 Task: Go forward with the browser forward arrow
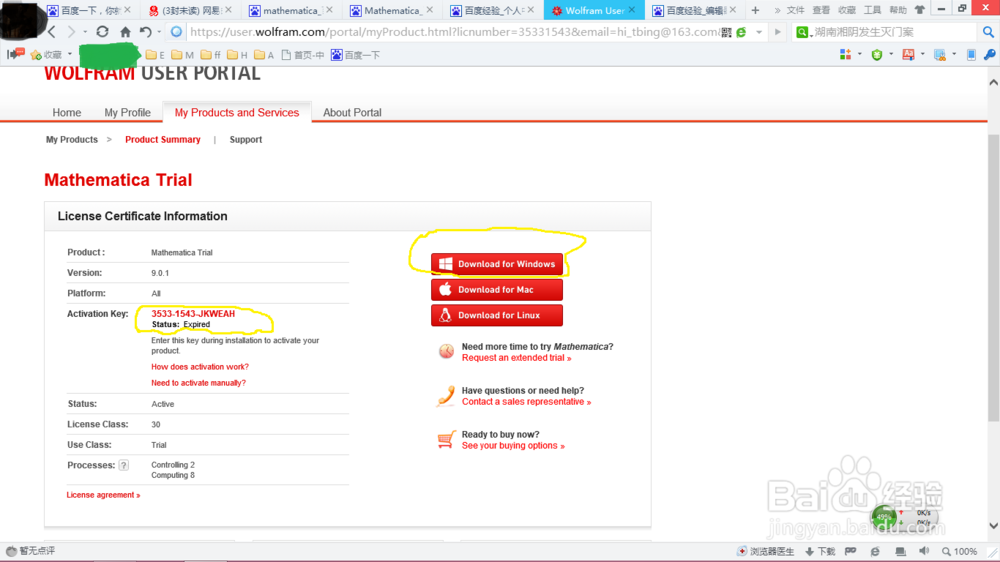[71, 31]
